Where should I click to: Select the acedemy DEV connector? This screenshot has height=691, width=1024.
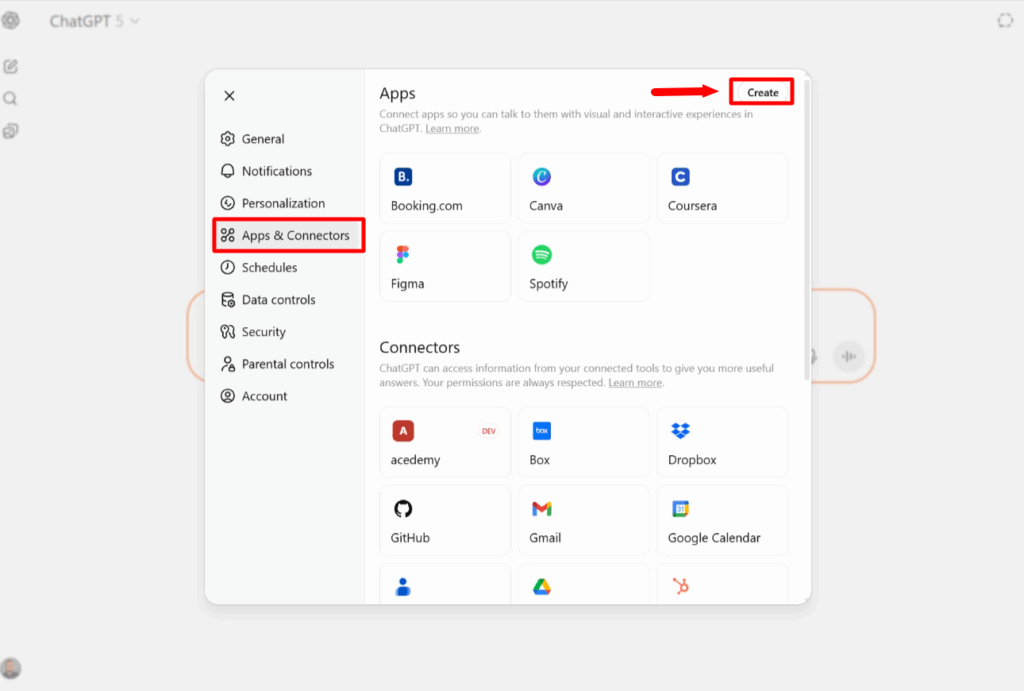[x=445, y=442]
